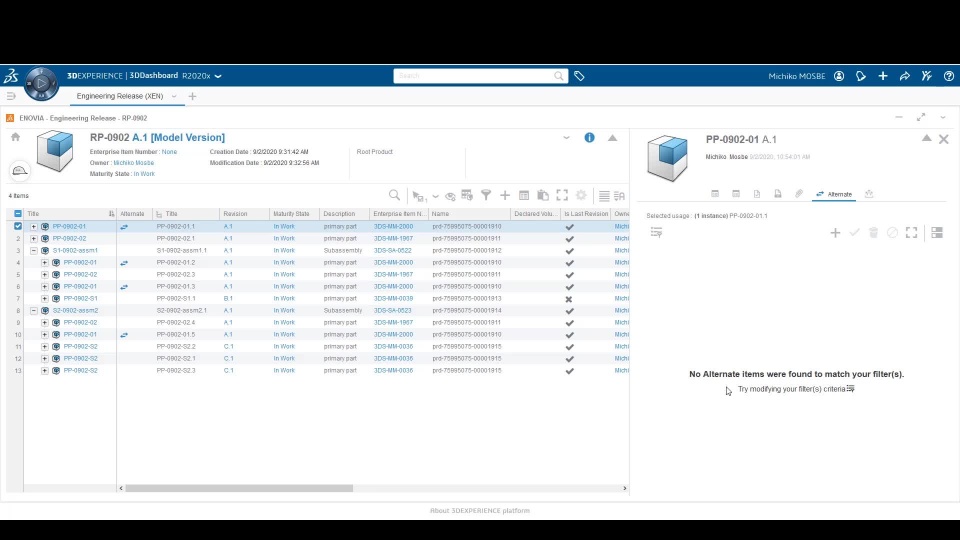The width and height of the screenshot is (960, 540).
Task: Expand selection mode dropdown arrow
Action: click(435, 197)
